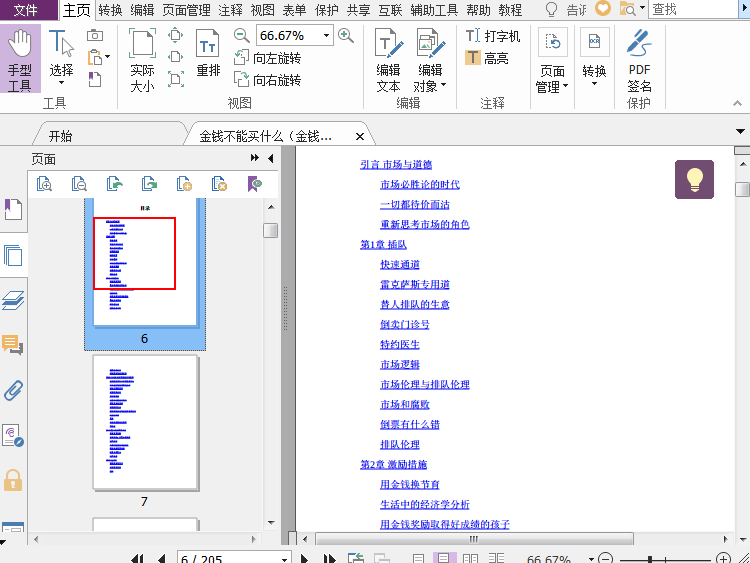Viewport: 750px width, 563px height.
Task: Open the Attachments sidebar panel
Action: [x=13, y=390]
